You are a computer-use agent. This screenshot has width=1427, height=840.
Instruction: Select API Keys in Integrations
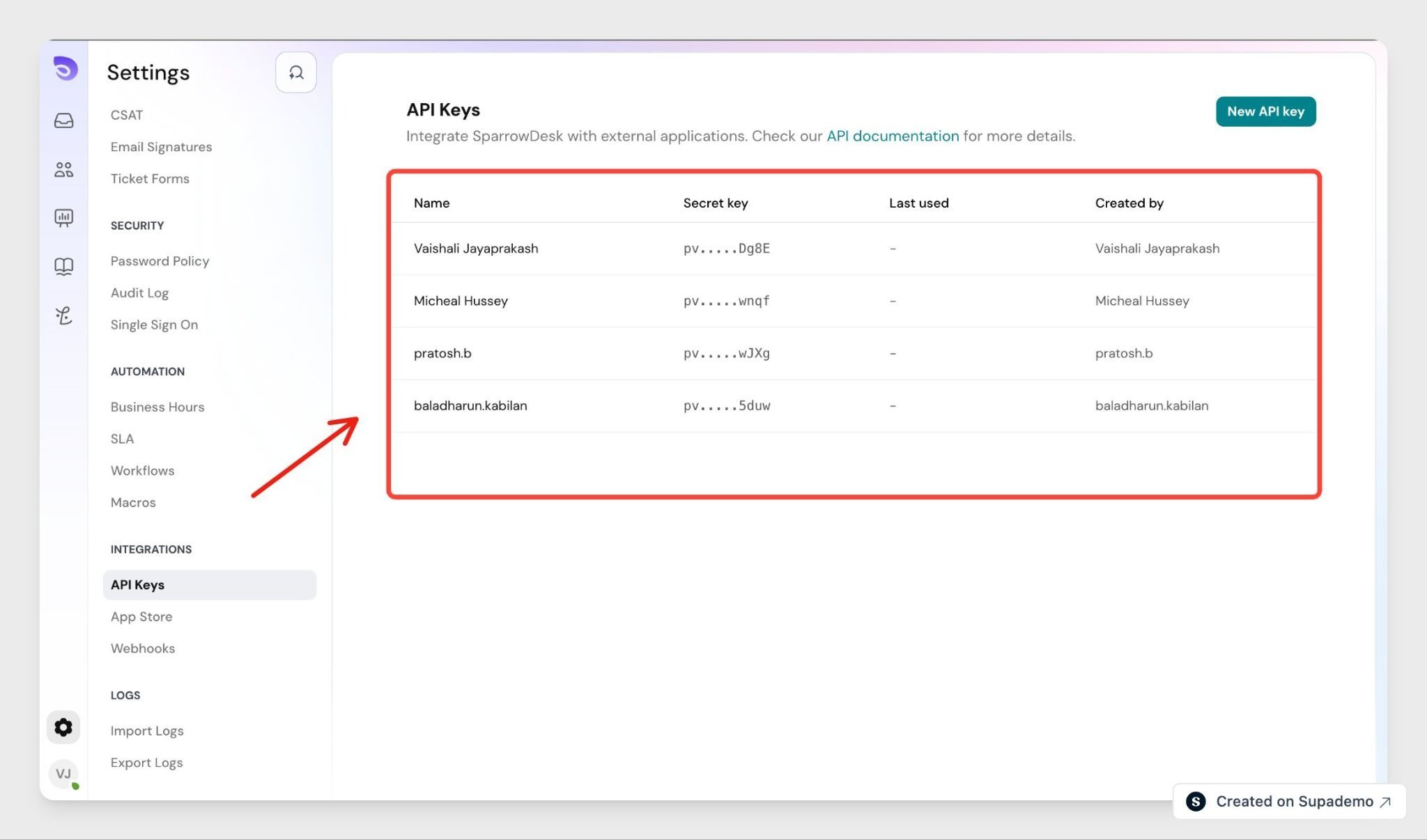coord(210,585)
